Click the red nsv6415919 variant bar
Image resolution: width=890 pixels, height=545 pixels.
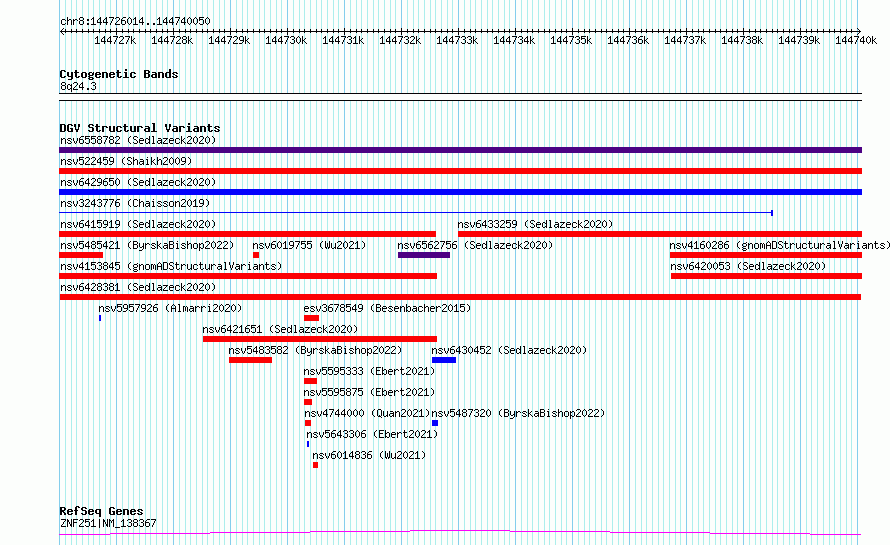(247, 234)
